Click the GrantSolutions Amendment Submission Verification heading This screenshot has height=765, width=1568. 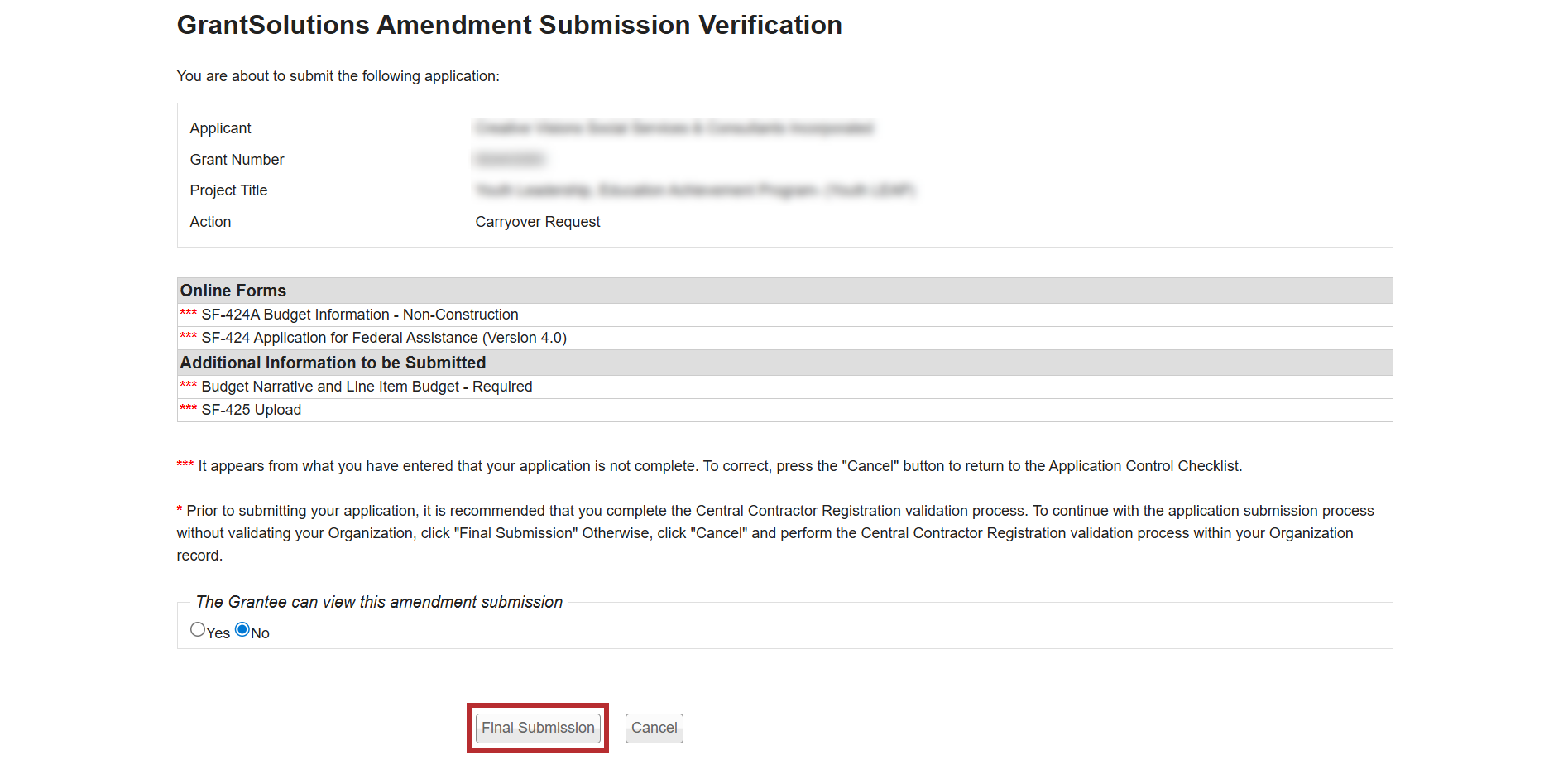tap(509, 25)
